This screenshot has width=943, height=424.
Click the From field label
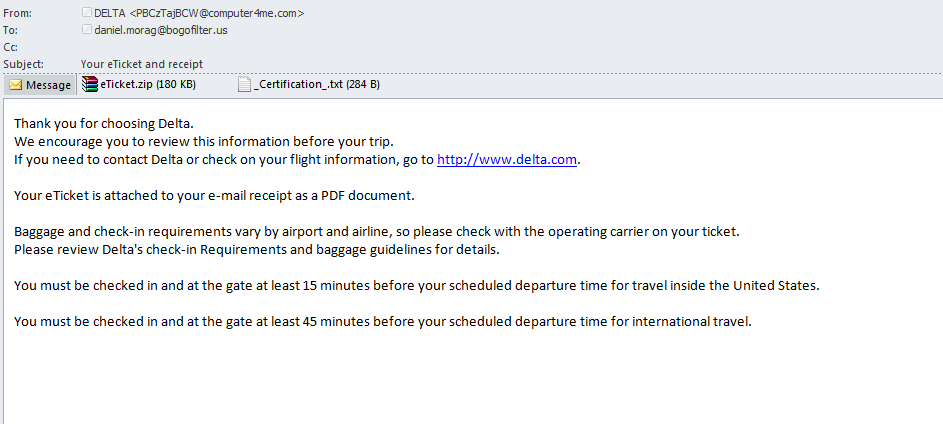coord(17,13)
